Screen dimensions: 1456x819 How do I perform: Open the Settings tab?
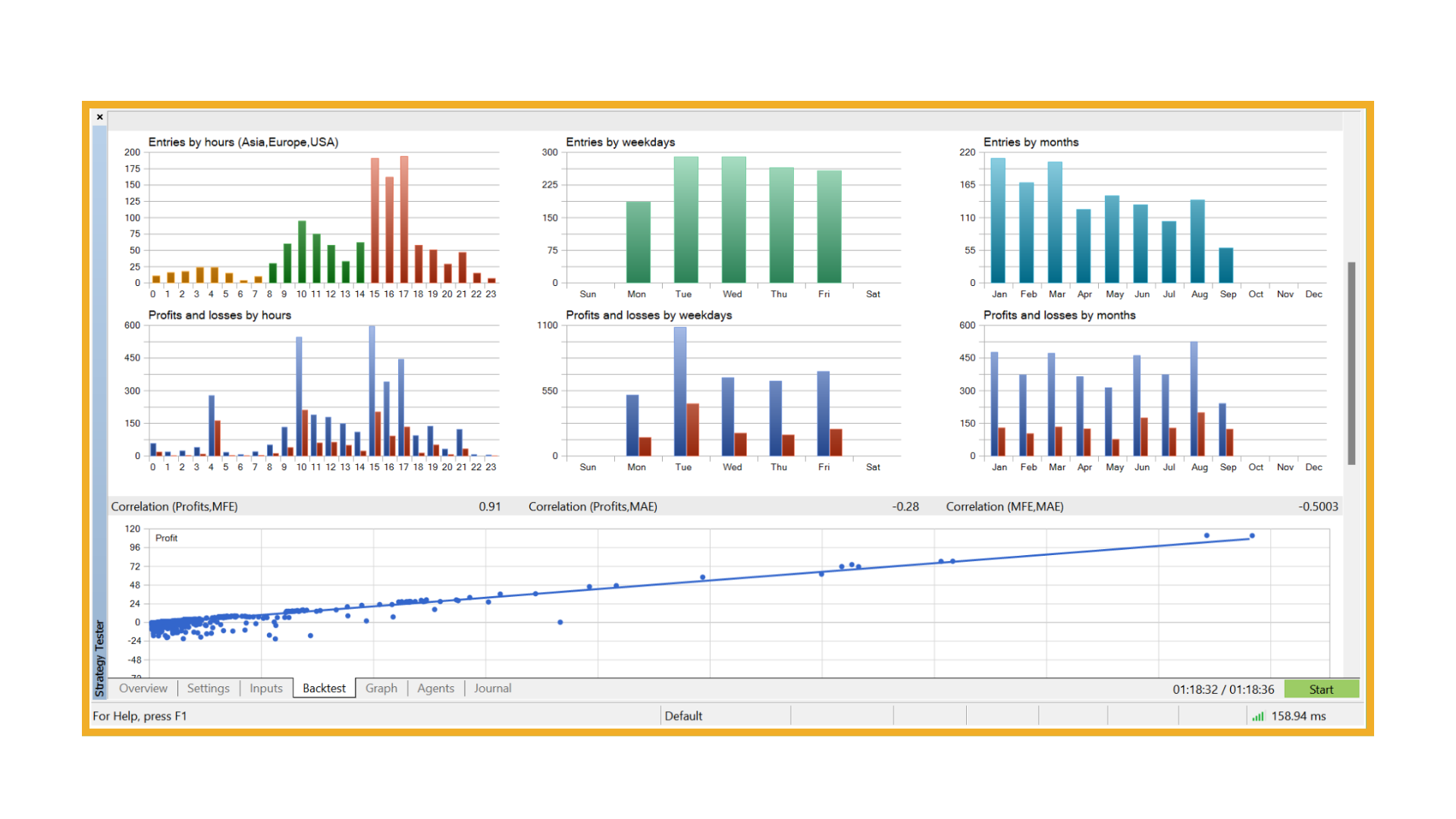coord(208,689)
